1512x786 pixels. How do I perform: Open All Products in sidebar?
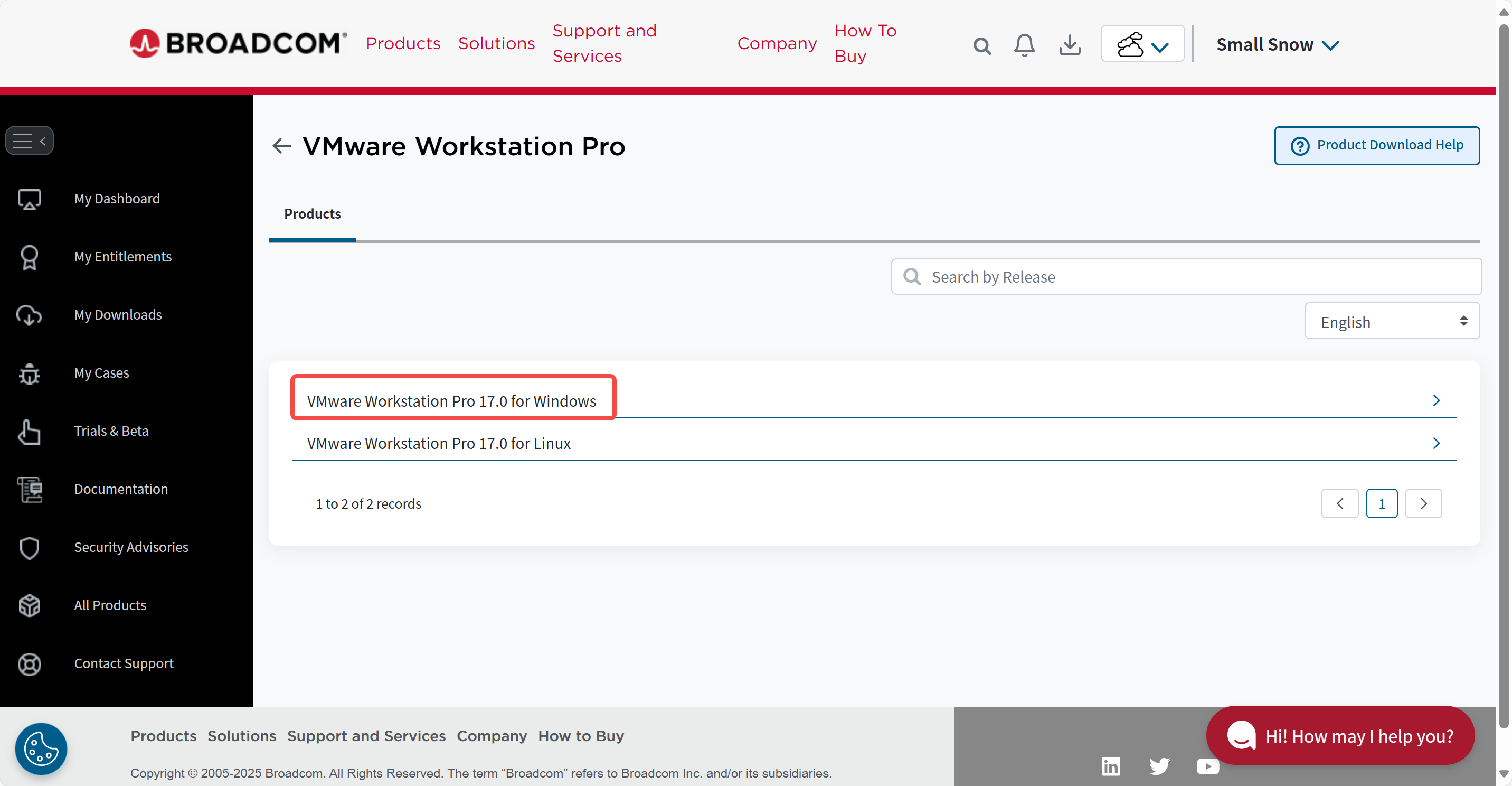tap(110, 606)
